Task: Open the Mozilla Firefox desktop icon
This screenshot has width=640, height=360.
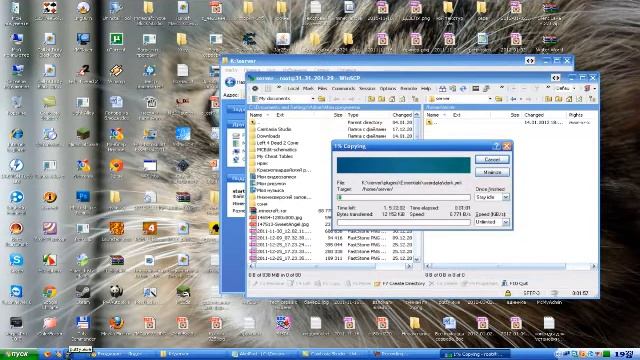Action: (x=116, y=325)
